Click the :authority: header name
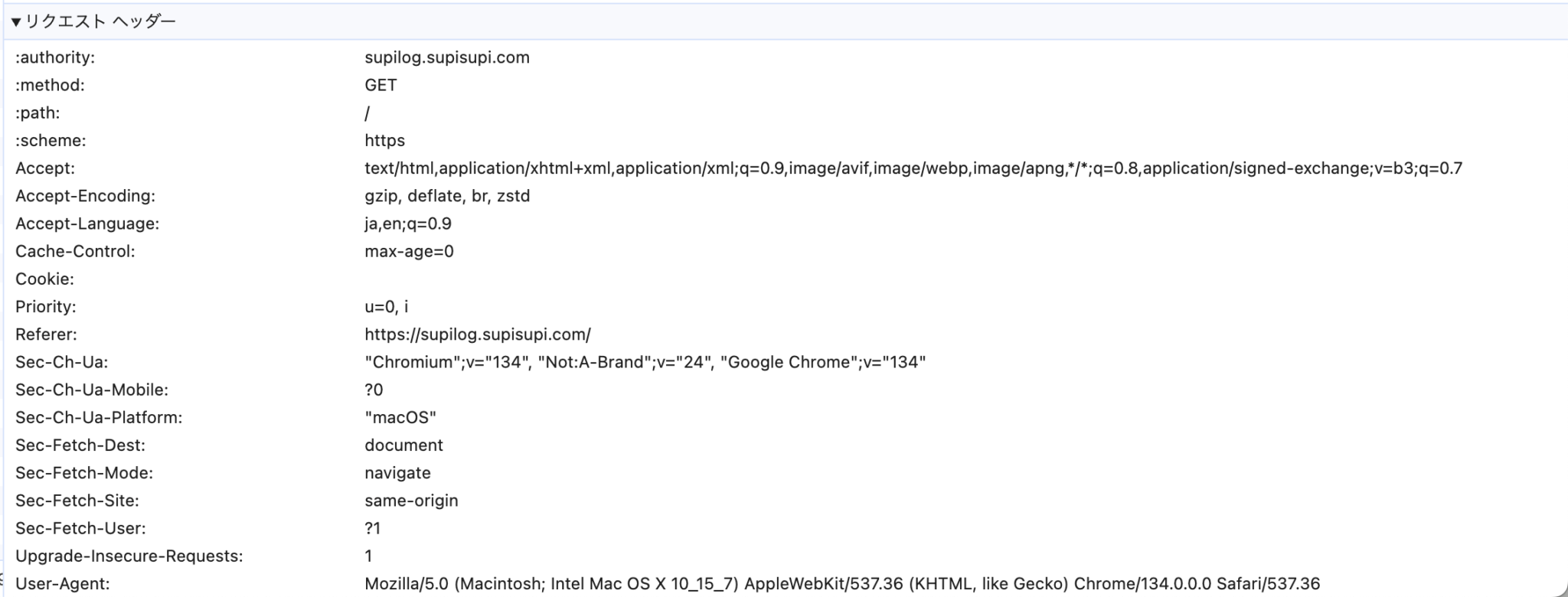Screen dimensions: 1568x597 (55, 57)
